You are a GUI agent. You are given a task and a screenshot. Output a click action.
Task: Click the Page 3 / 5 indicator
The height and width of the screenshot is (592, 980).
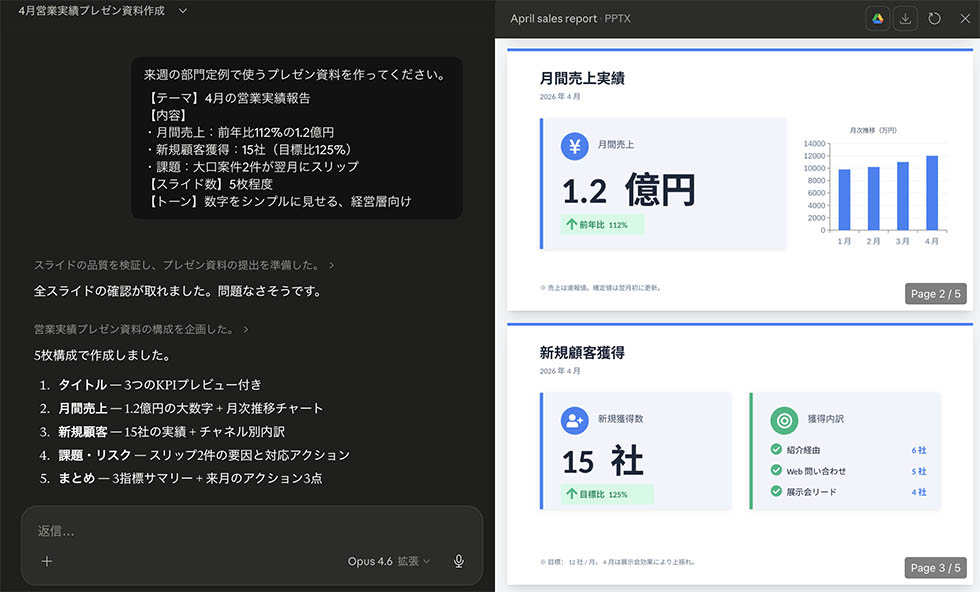tap(936, 568)
